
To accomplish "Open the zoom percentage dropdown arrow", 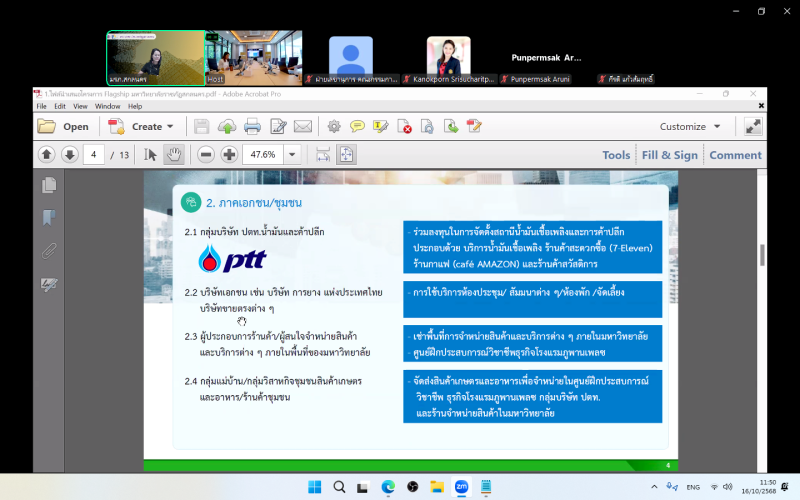I will click(292, 155).
